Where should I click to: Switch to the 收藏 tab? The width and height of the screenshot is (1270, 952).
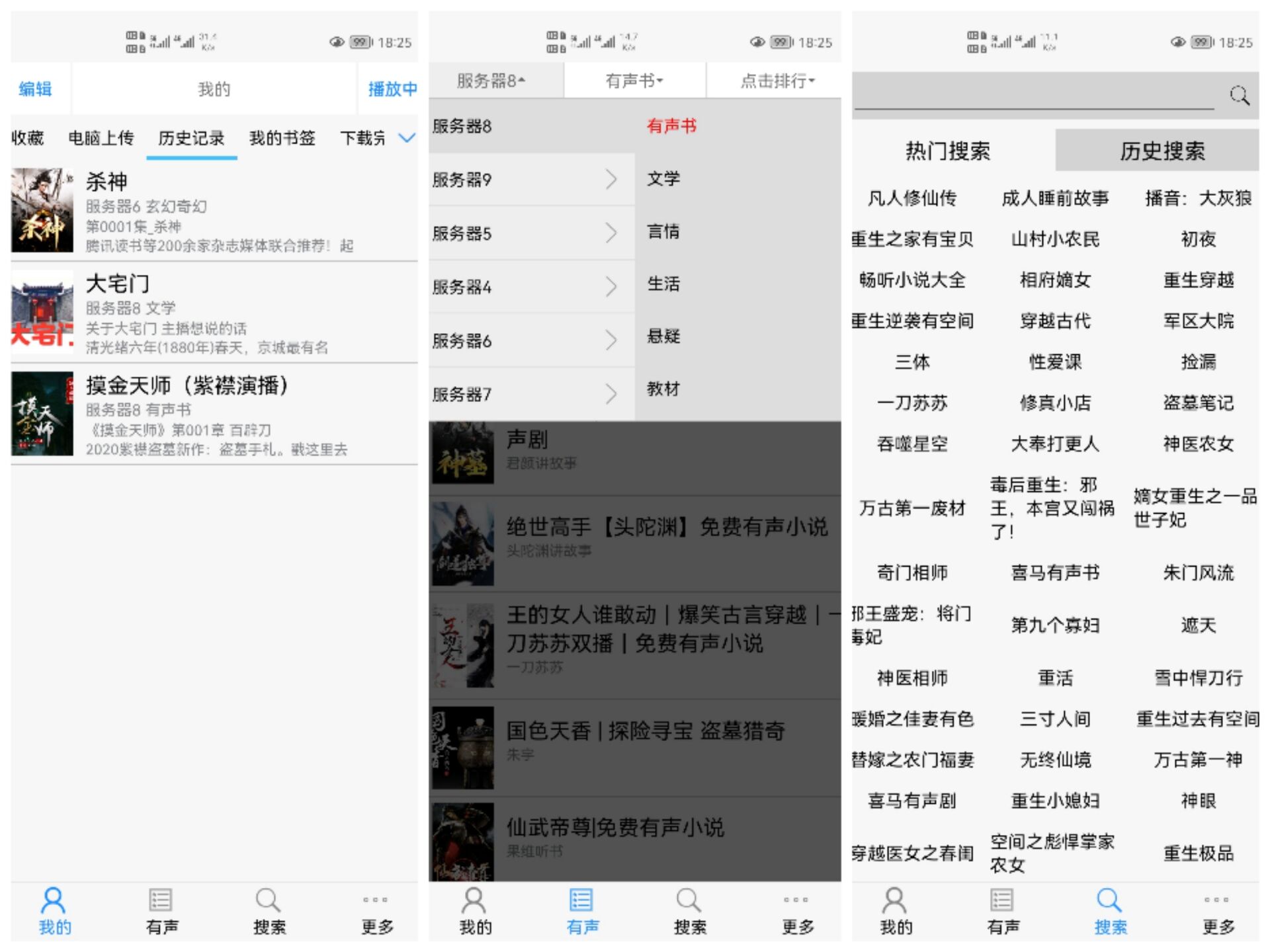coord(29,138)
